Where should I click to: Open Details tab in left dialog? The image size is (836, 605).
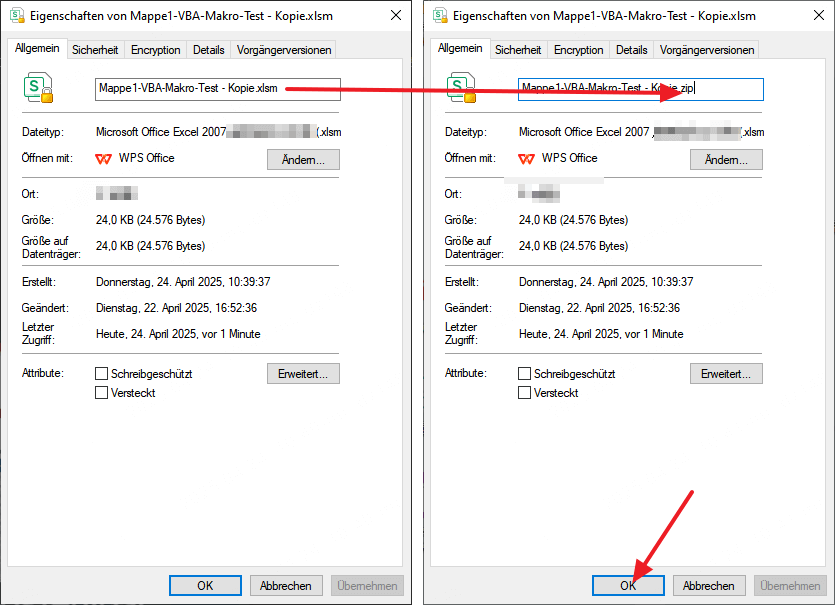point(208,50)
